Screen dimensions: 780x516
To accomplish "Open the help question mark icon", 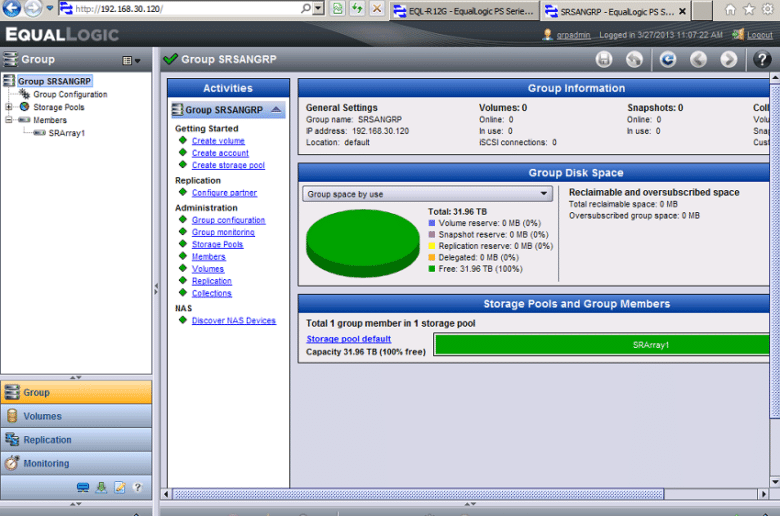I will coord(762,60).
